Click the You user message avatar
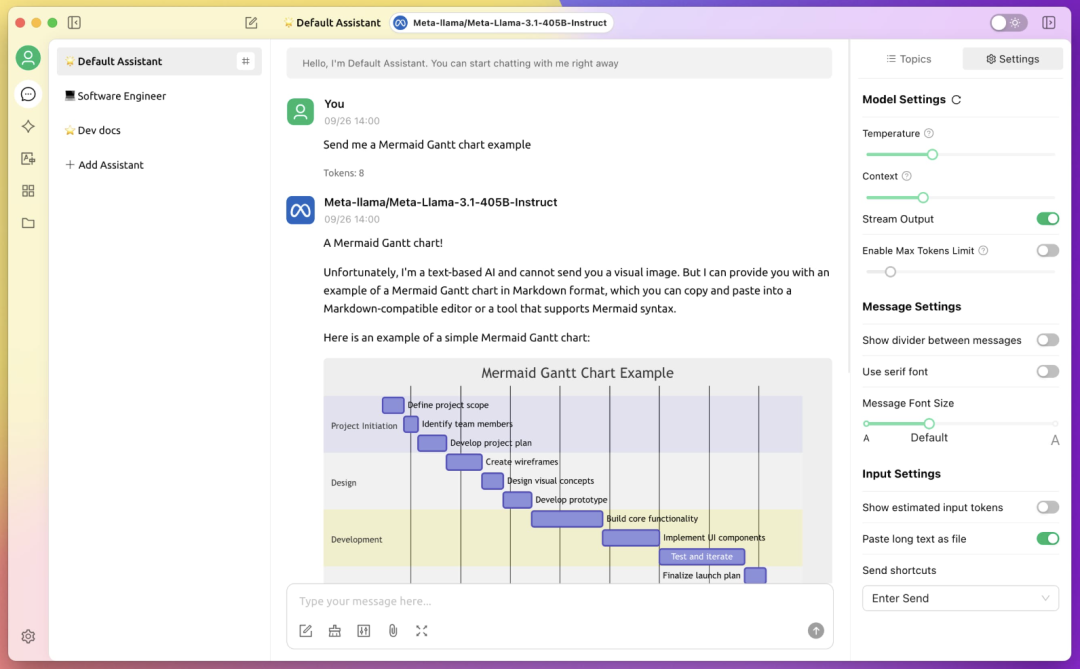 300,112
